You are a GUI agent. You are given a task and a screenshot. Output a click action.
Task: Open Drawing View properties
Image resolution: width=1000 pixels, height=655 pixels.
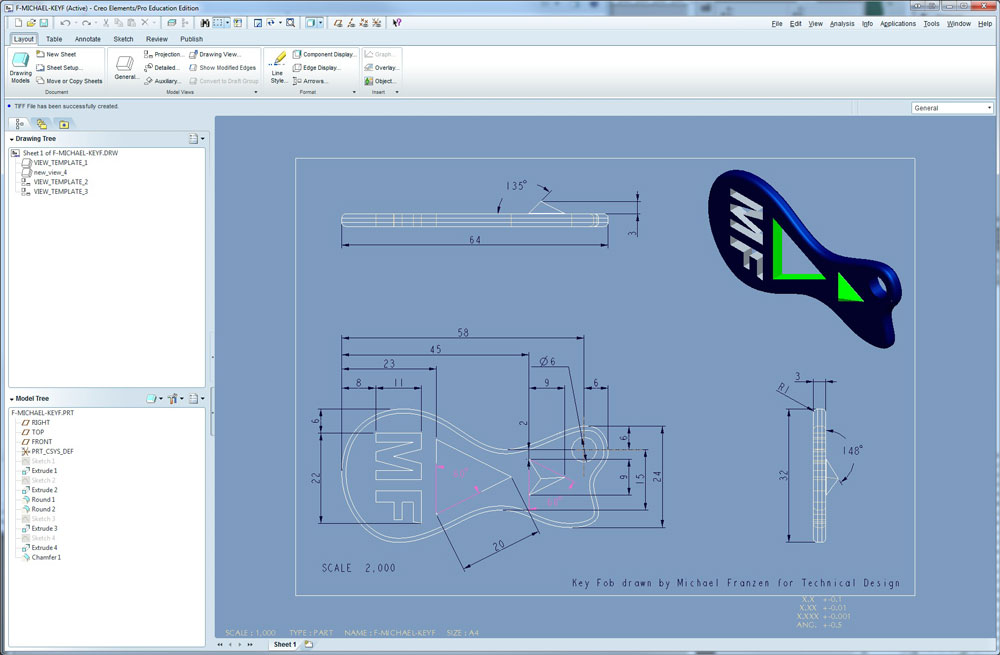point(215,54)
